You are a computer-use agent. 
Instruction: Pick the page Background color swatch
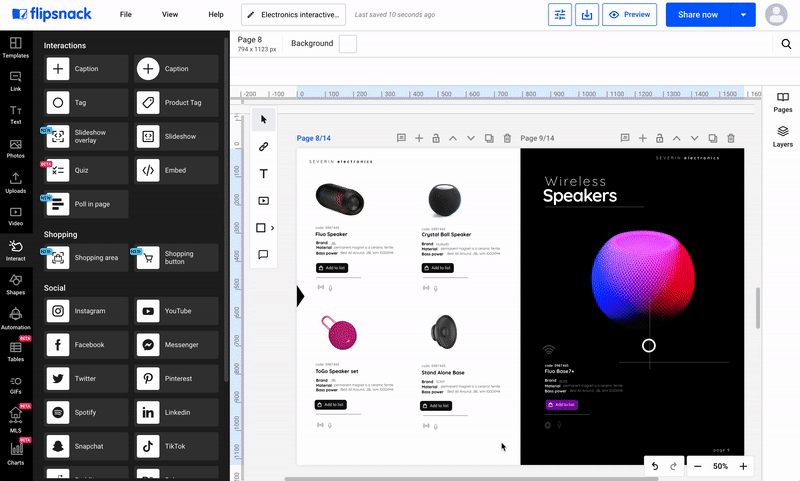(x=348, y=44)
